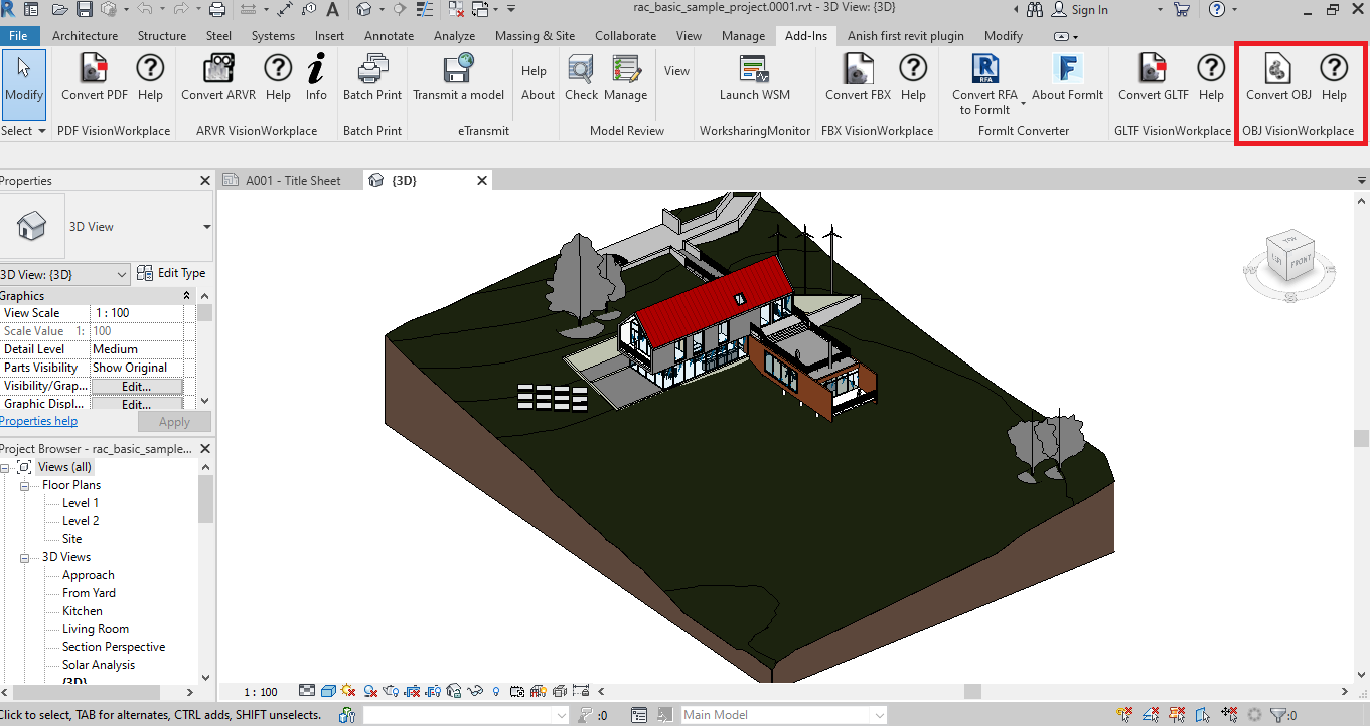Viewport: 1370px width, 726px height.
Task: Click the Convert OBJ add-in icon
Action: 1278,70
